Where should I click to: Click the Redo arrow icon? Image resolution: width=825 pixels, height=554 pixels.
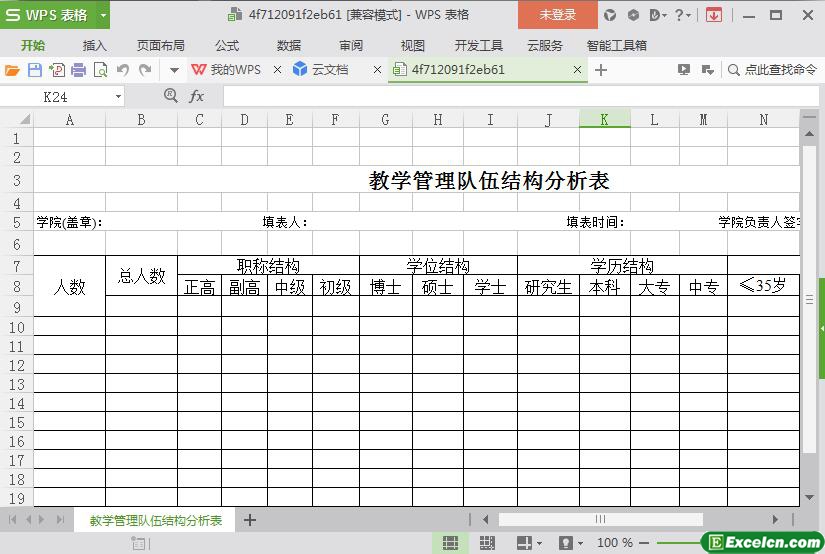tap(145, 70)
